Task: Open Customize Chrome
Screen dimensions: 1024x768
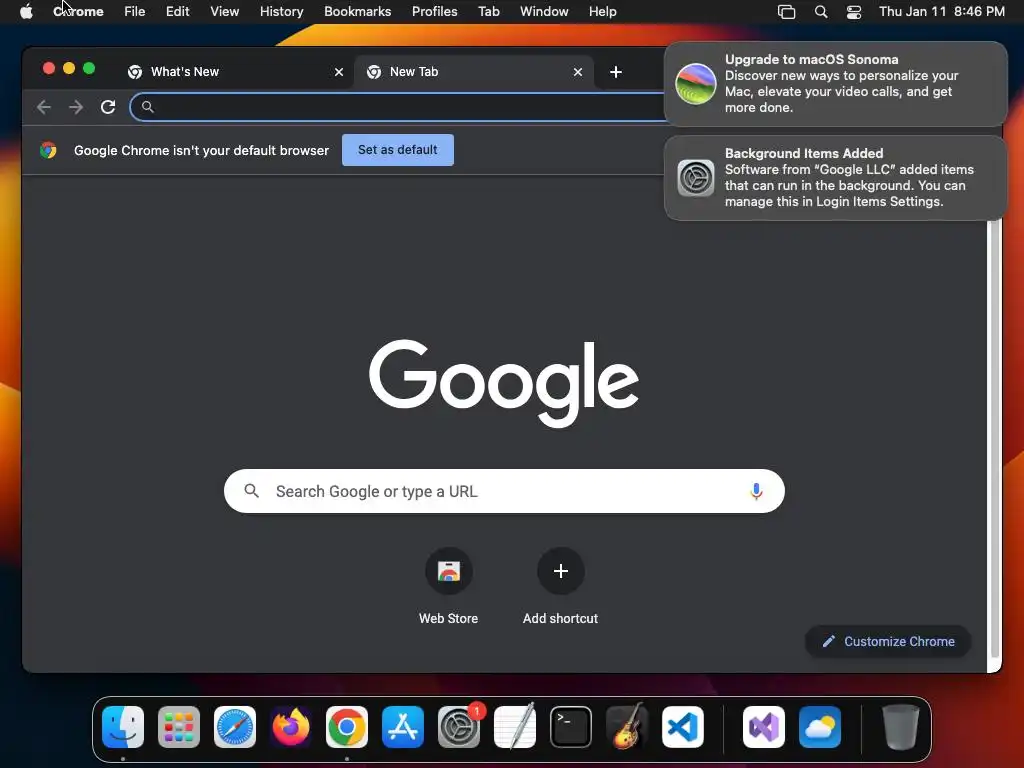Action: tap(888, 641)
